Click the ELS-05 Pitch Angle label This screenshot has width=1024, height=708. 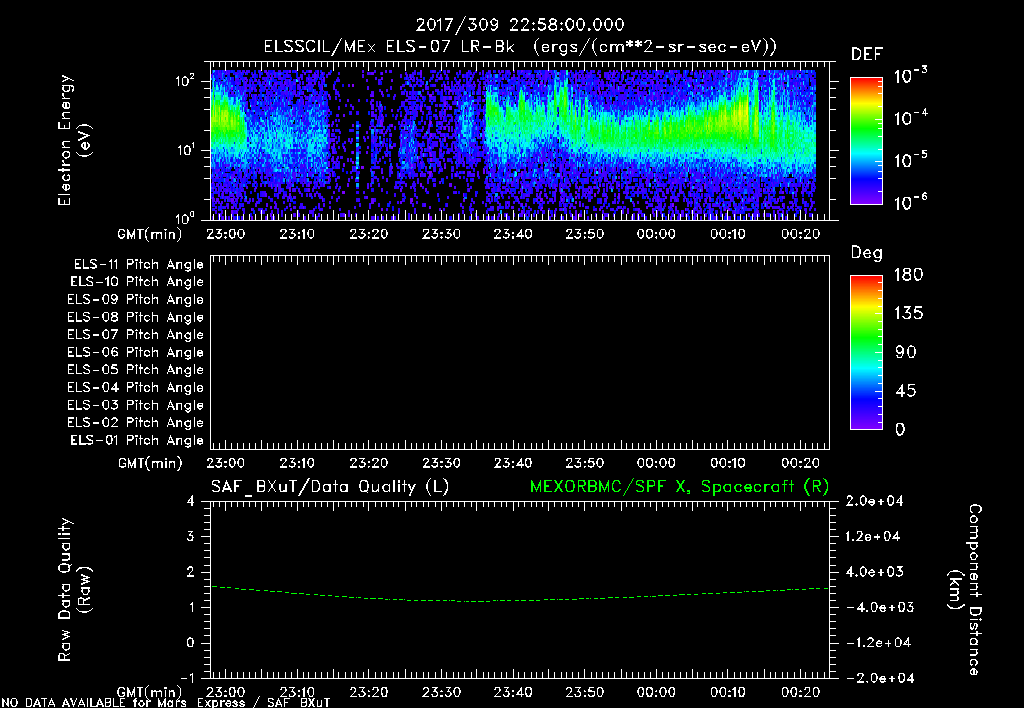[135, 370]
